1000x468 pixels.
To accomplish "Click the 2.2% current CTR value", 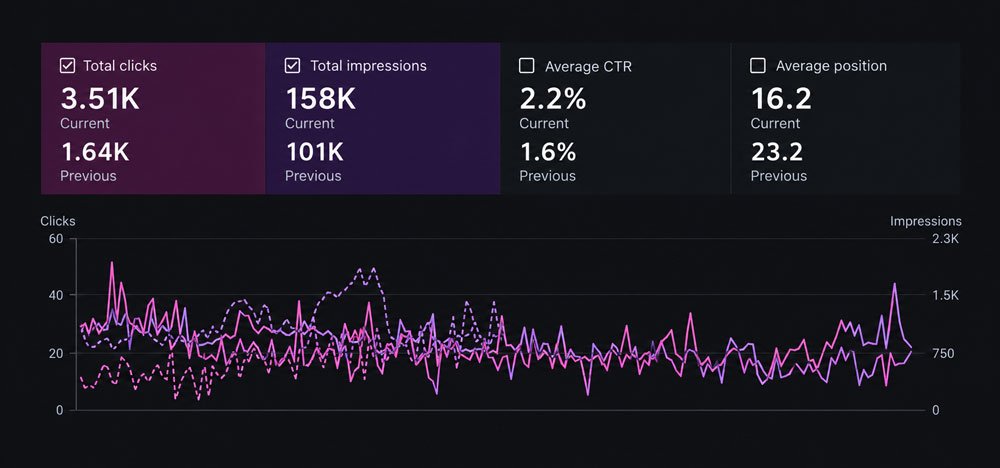I will [x=552, y=99].
